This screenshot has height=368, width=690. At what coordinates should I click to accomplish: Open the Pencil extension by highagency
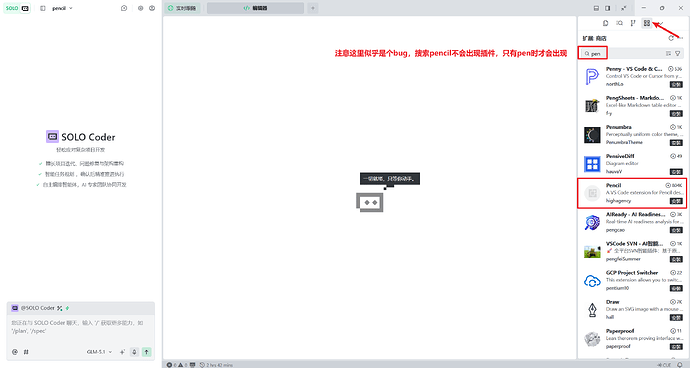632,193
